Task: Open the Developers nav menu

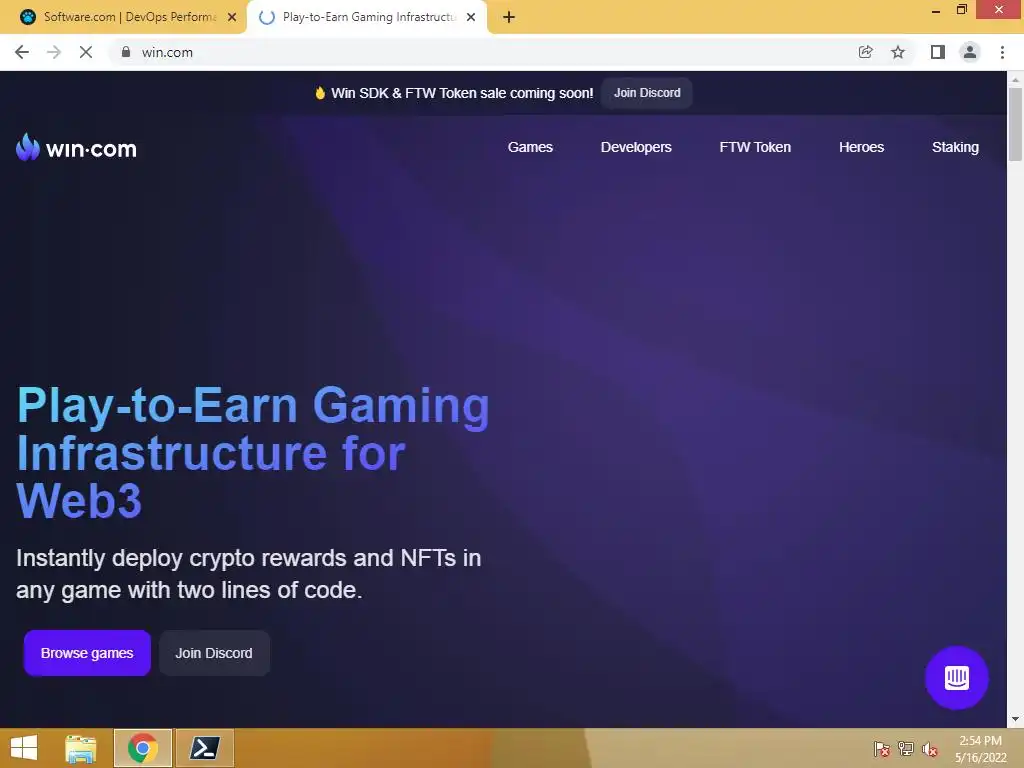Action: [636, 147]
